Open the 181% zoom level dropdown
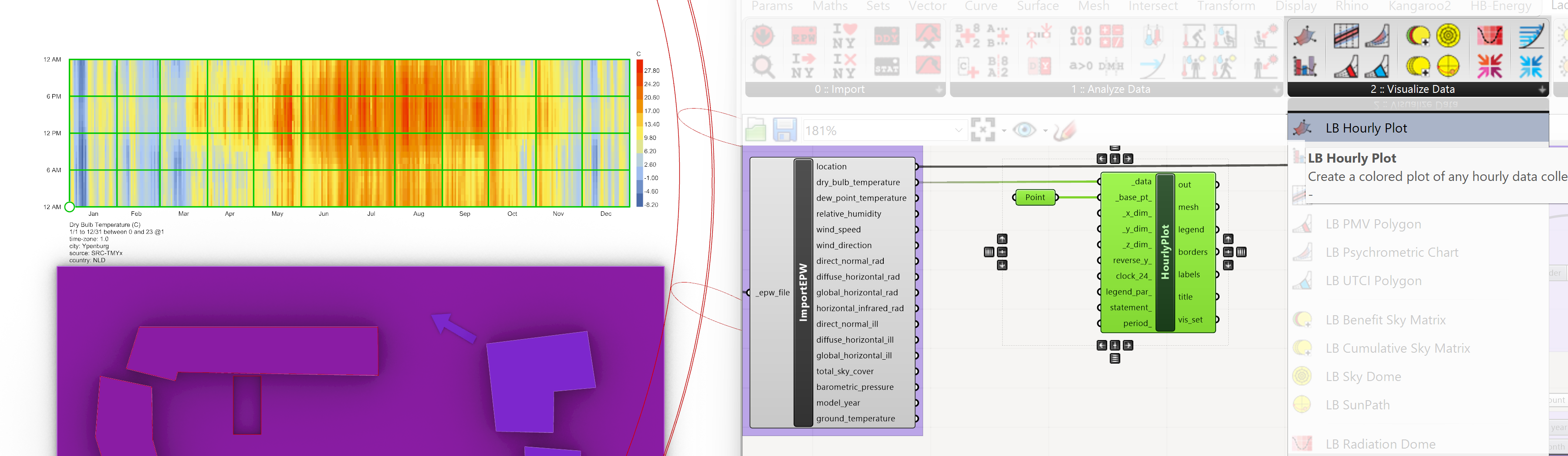Viewport: 1568px width, 456px height. 958,130
